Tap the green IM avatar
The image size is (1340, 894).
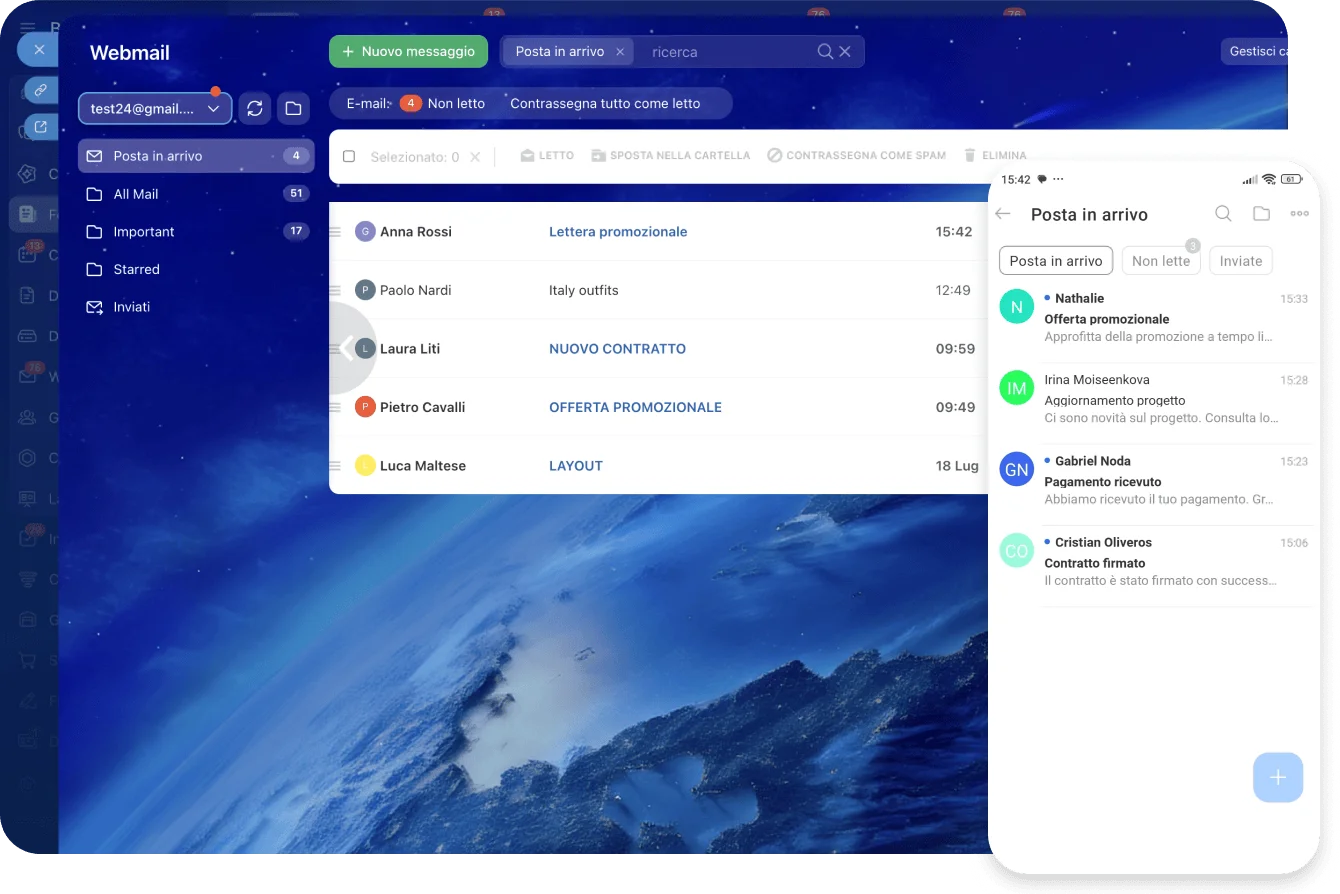pyautogui.click(x=1017, y=388)
